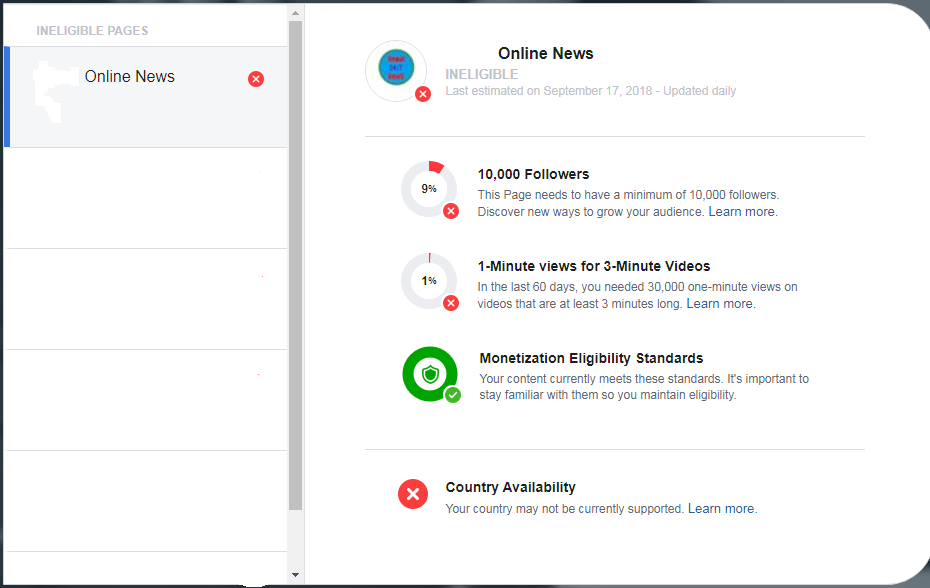Screen dimensions: 930x588
Task: Click green checkmark badge on shield icon
Action: (453, 395)
